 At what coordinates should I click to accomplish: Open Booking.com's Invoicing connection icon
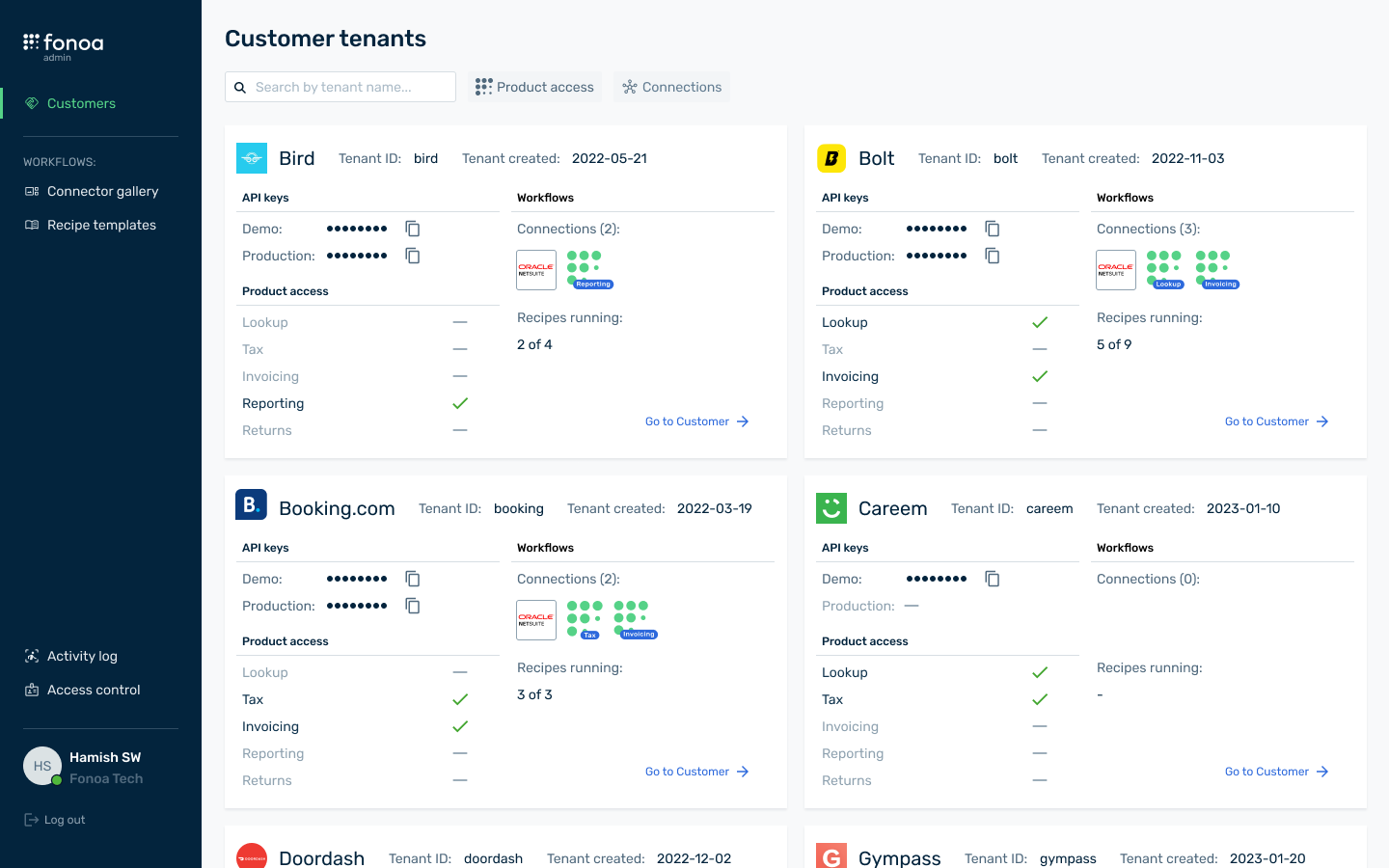coord(636,620)
